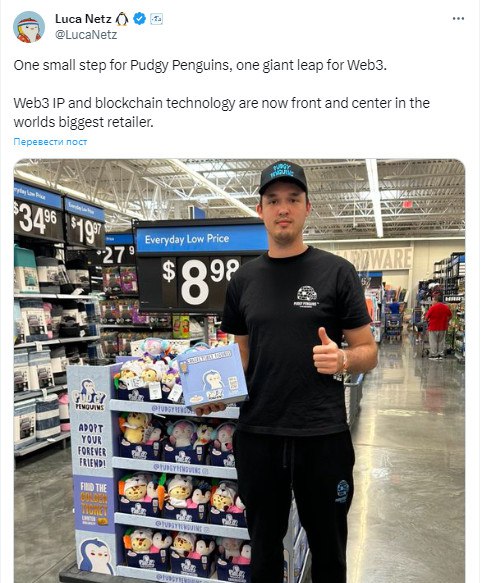Click the Pudgy Penguins cap in the photo
This screenshot has width=481, height=583.
click(283, 177)
